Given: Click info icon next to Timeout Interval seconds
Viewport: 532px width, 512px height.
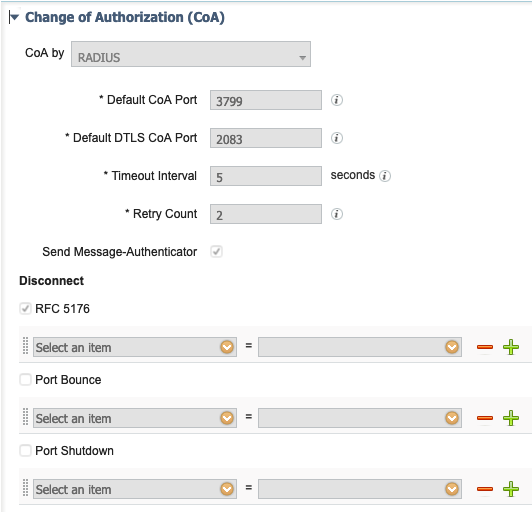Looking at the screenshot, I should coord(384,176).
